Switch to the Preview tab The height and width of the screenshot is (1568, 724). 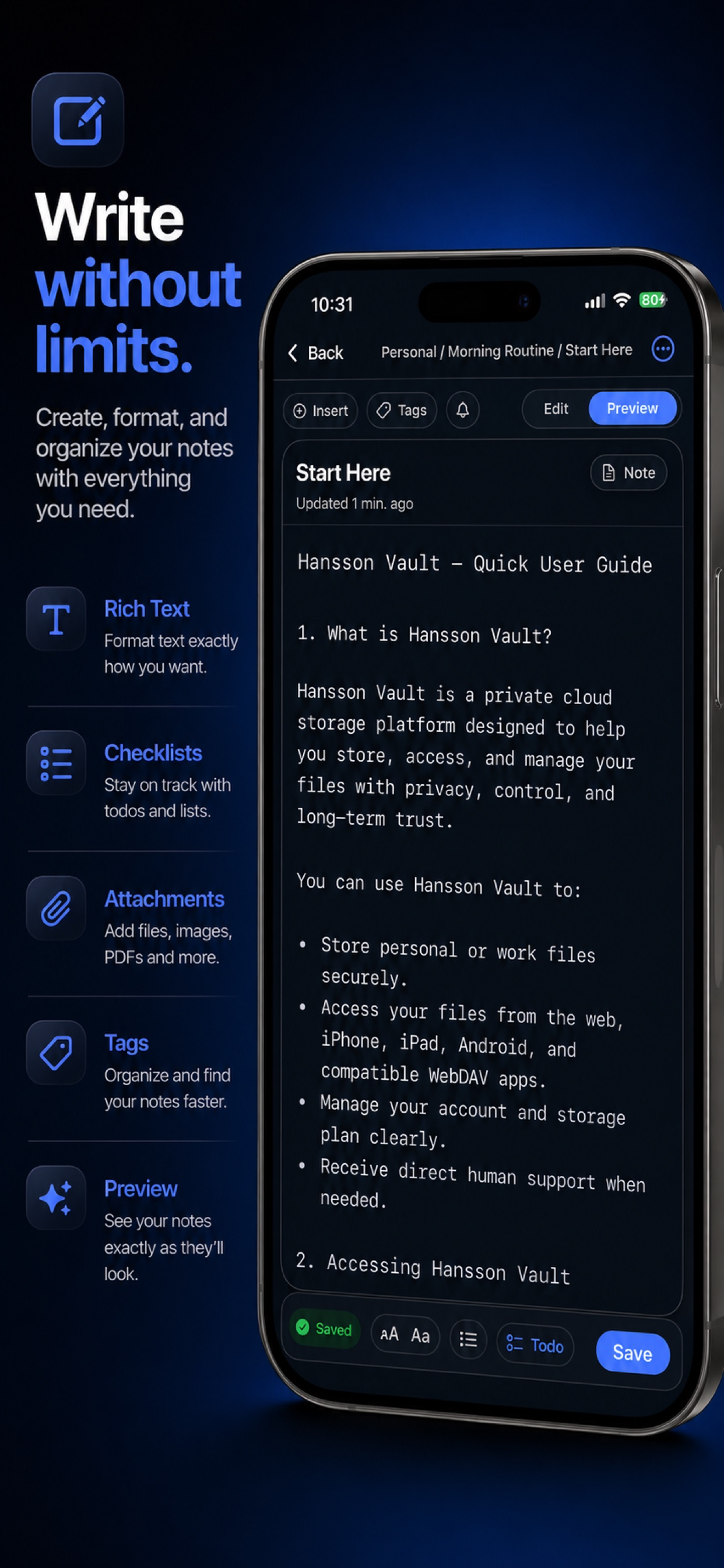click(x=632, y=408)
